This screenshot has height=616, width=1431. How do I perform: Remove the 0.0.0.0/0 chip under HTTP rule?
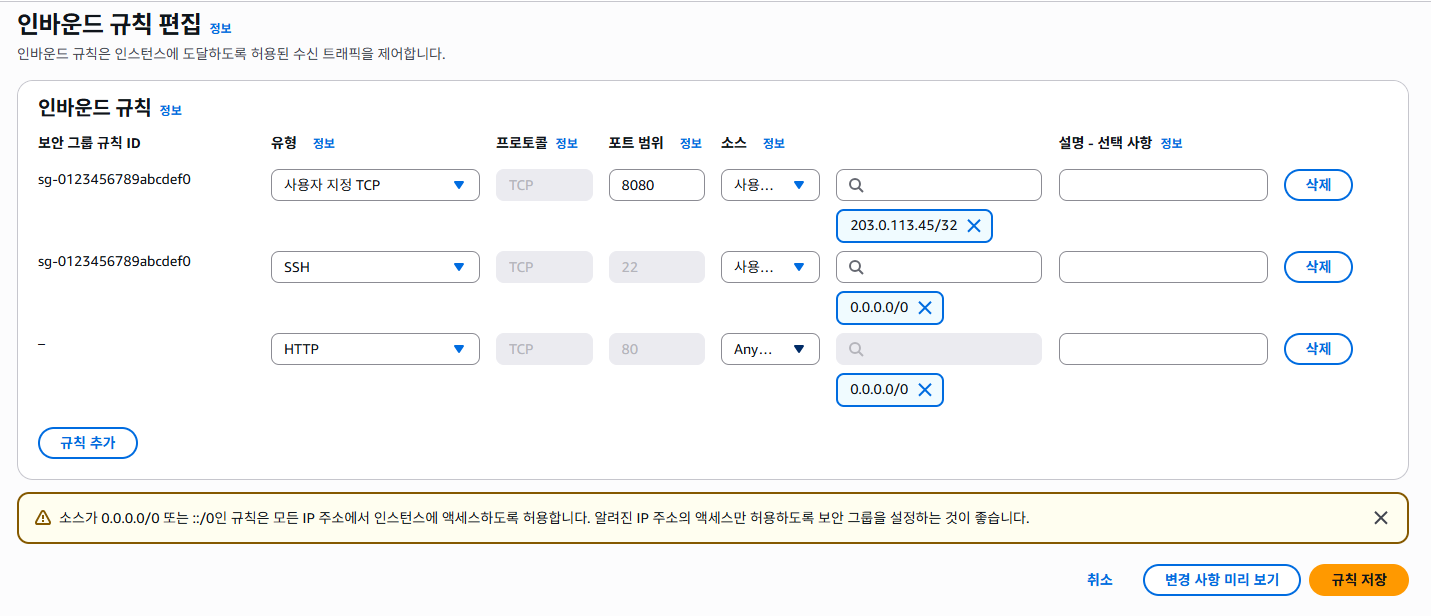(925, 390)
